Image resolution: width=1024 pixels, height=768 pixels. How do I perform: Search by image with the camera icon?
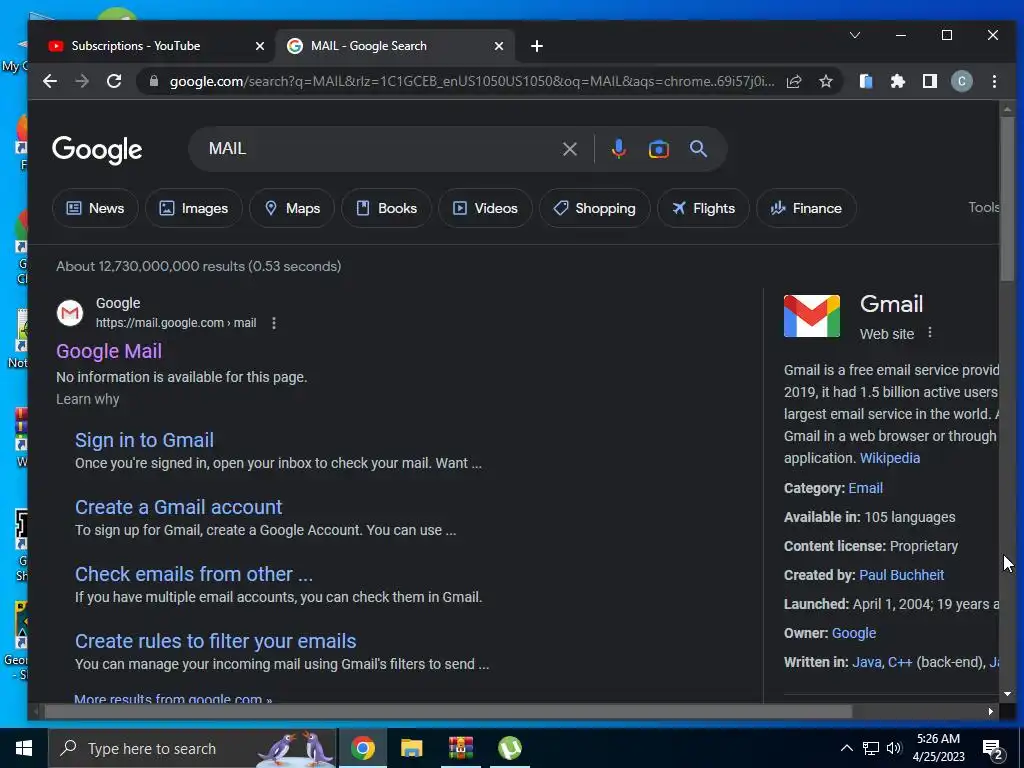pyautogui.click(x=658, y=149)
